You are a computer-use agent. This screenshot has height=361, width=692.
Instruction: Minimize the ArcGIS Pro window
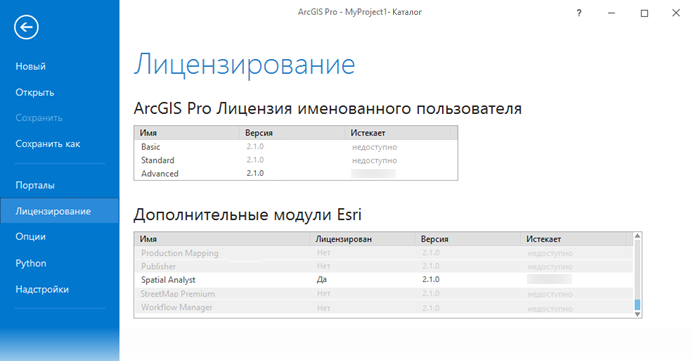[x=611, y=13]
